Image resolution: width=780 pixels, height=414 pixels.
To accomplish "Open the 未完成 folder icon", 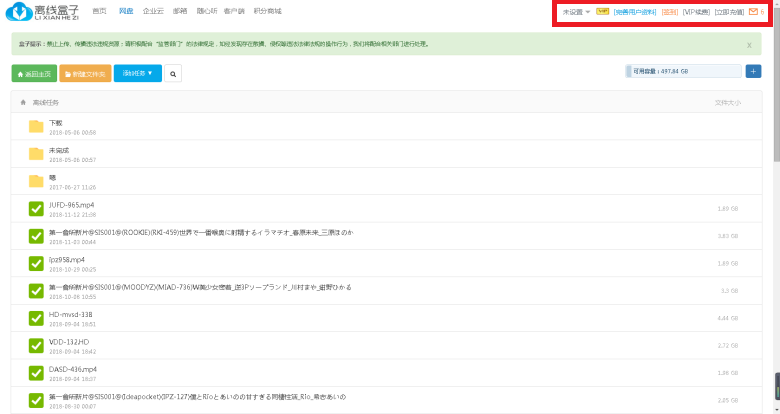I will click(x=37, y=154).
